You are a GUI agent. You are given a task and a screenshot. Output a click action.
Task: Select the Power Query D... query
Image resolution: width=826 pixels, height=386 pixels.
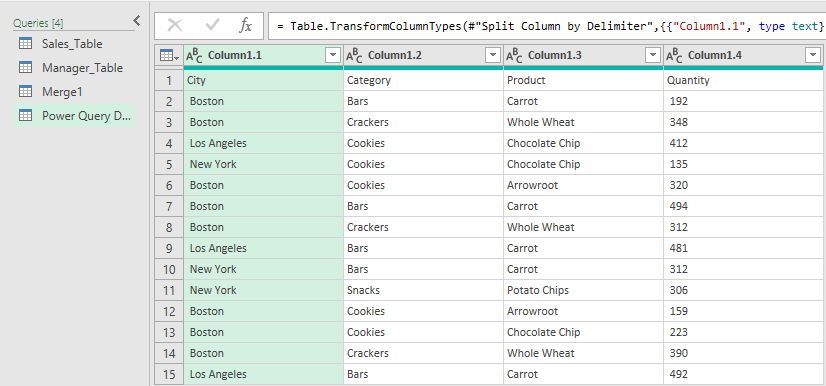(74, 116)
